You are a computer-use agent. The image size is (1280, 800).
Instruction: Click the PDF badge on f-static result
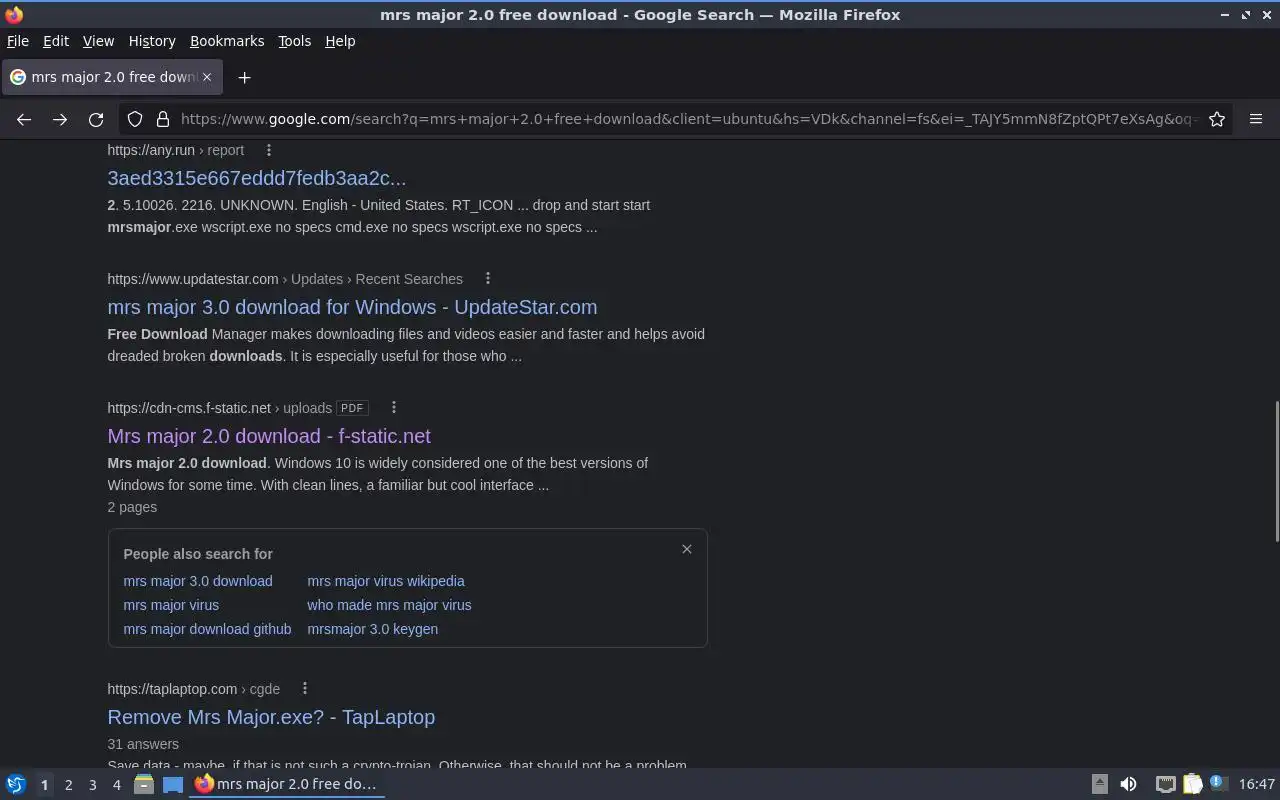pos(352,408)
